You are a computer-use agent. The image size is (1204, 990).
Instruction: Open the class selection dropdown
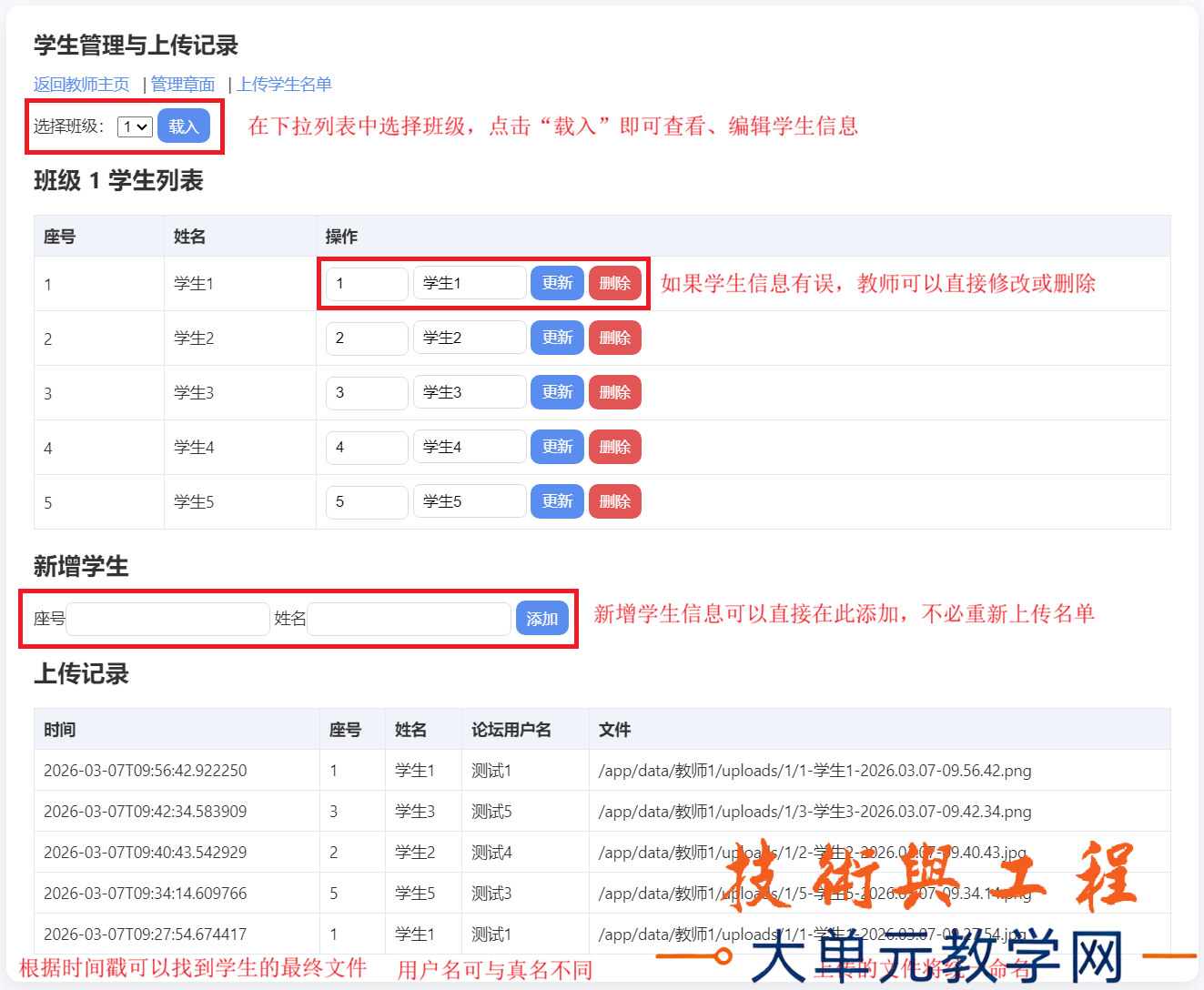click(133, 126)
